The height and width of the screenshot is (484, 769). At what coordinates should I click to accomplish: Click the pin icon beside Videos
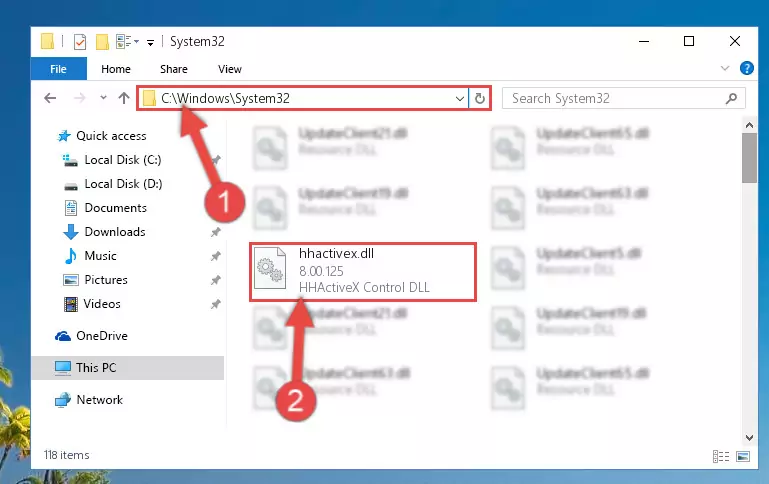pyautogui.click(x=215, y=304)
